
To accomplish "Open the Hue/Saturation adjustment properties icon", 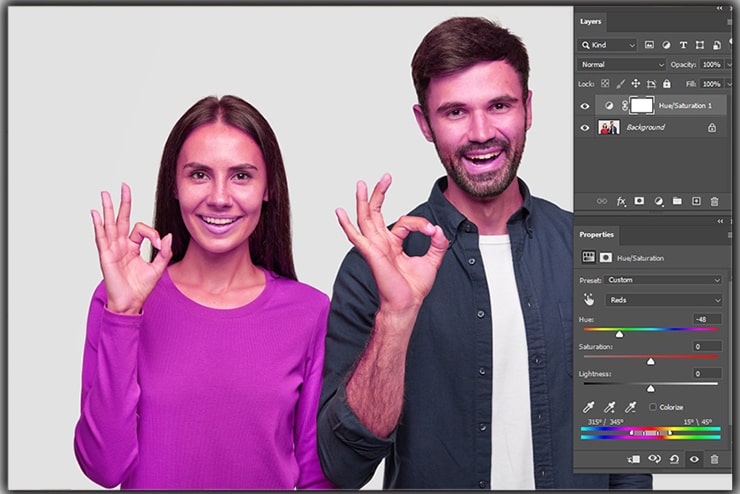I will (589, 257).
